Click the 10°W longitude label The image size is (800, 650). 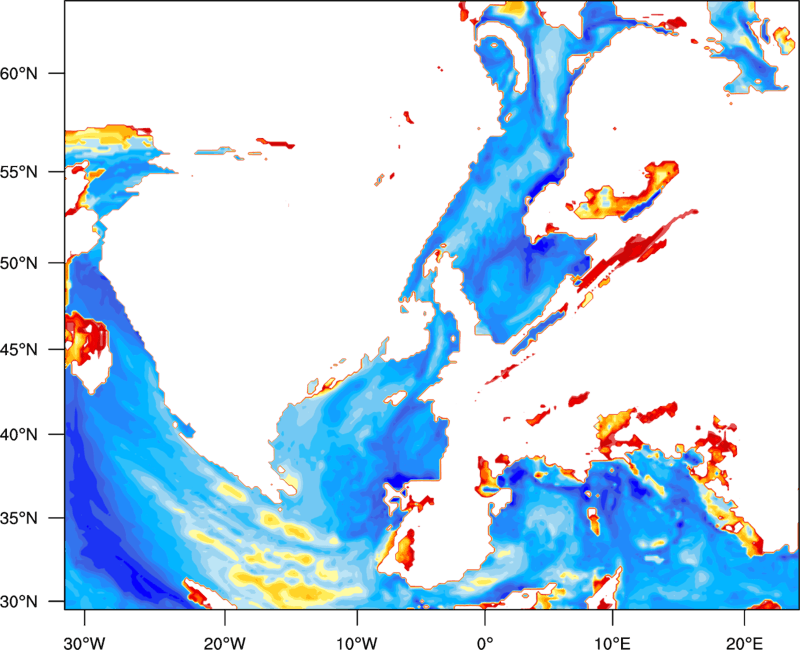pyautogui.click(x=356, y=643)
